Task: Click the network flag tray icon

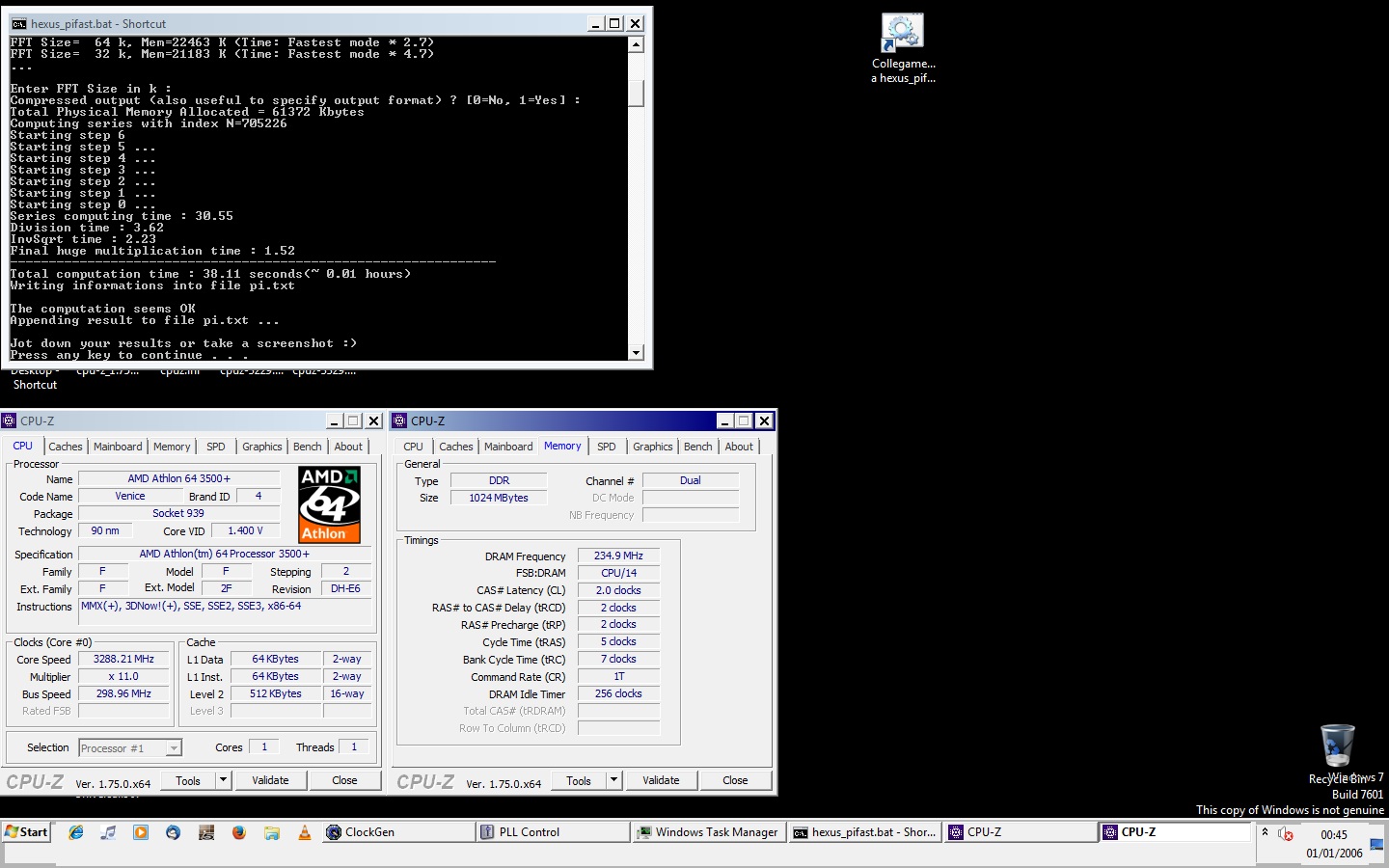Action: pos(1375,843)
